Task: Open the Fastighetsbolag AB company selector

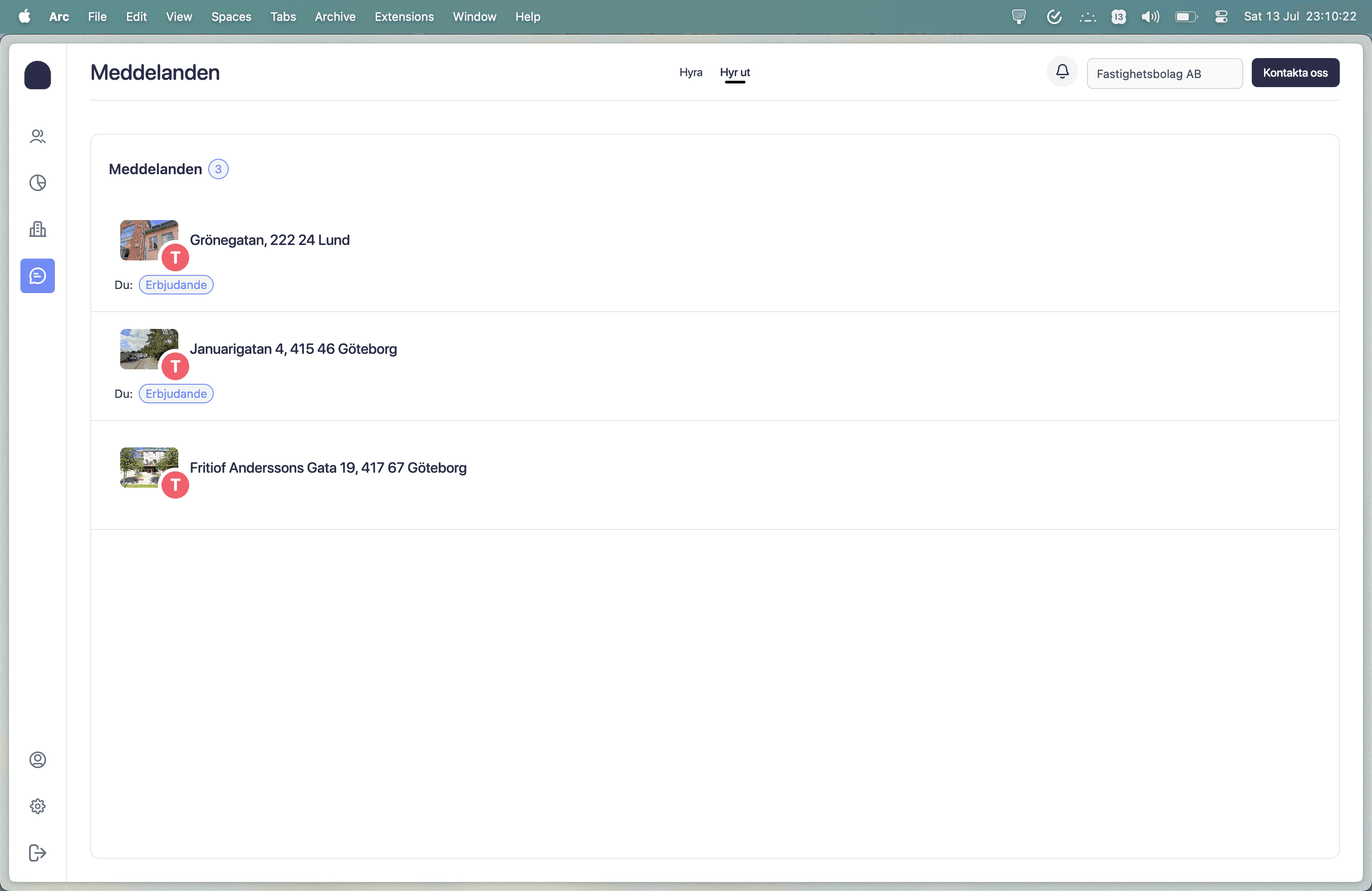Action: (x=1164, y=74)
